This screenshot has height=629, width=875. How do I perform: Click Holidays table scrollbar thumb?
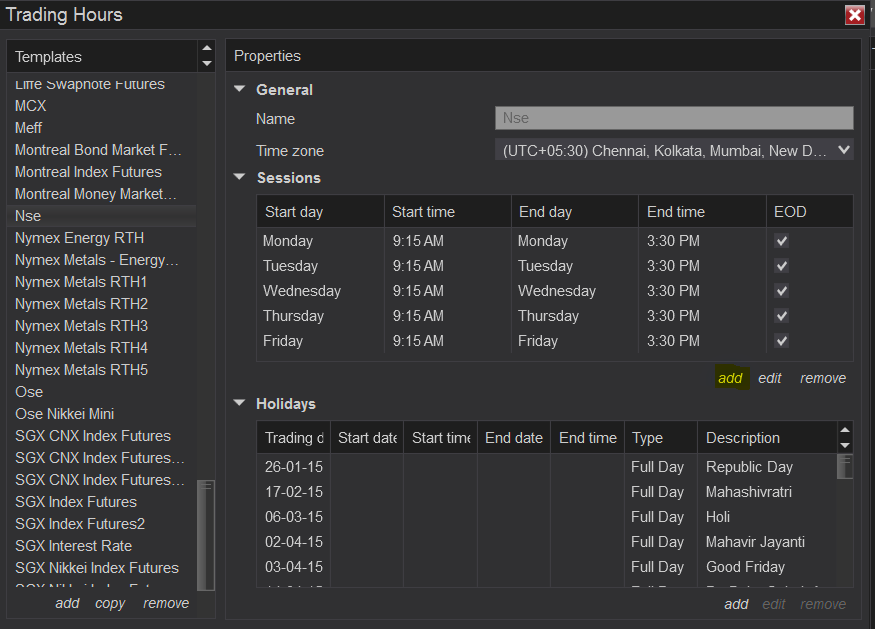pos(845,467)
